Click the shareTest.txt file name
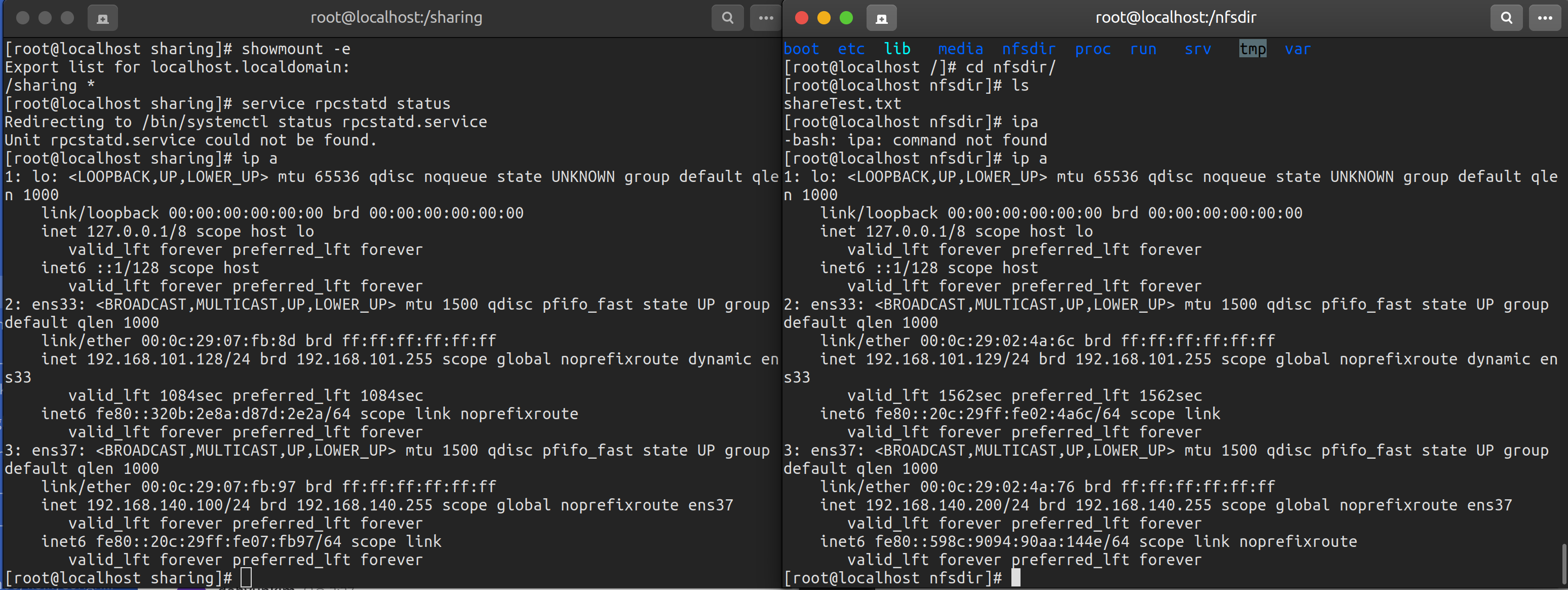 pyautogui.click(x=842, y=103)
